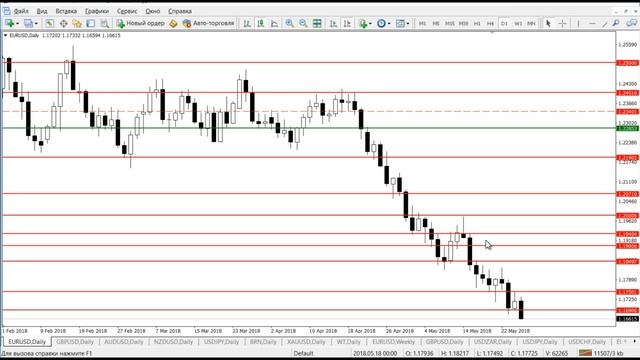Expand the Templates dropdown arrow
Screen dimensions: 640x360
(x=408, y=24)
